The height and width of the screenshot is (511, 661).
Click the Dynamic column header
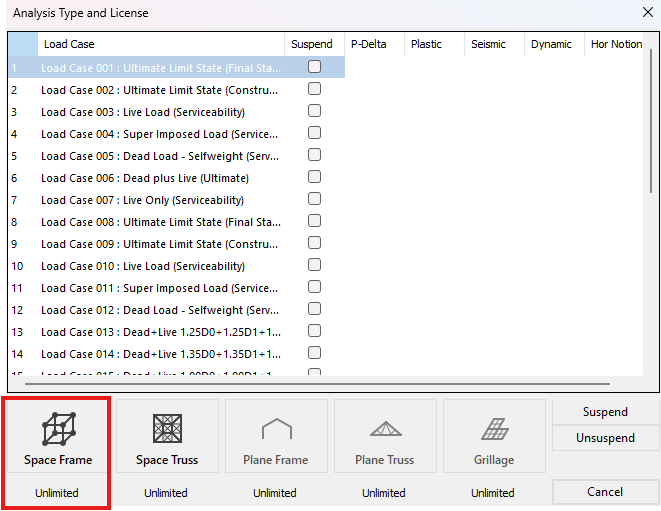(x=554, y=44)
